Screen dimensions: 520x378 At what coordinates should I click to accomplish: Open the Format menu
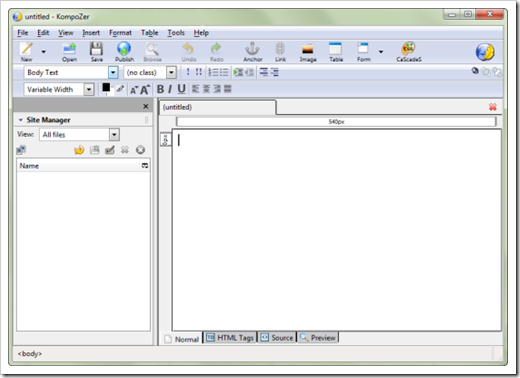point(120,33)
